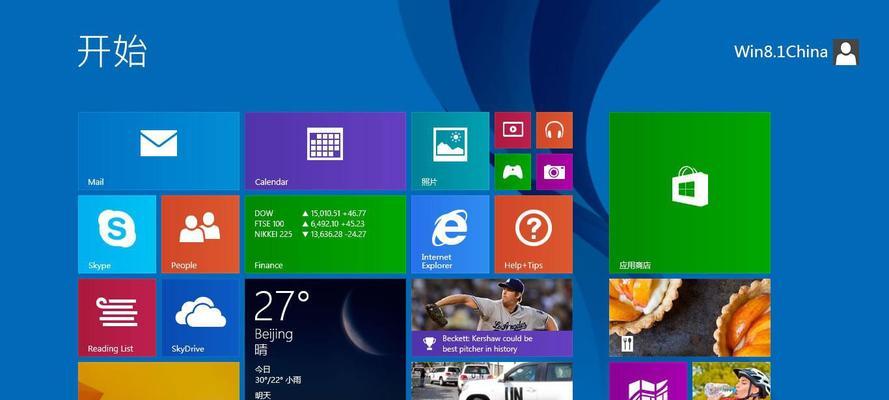Click the Win8.1China user name

781,52
